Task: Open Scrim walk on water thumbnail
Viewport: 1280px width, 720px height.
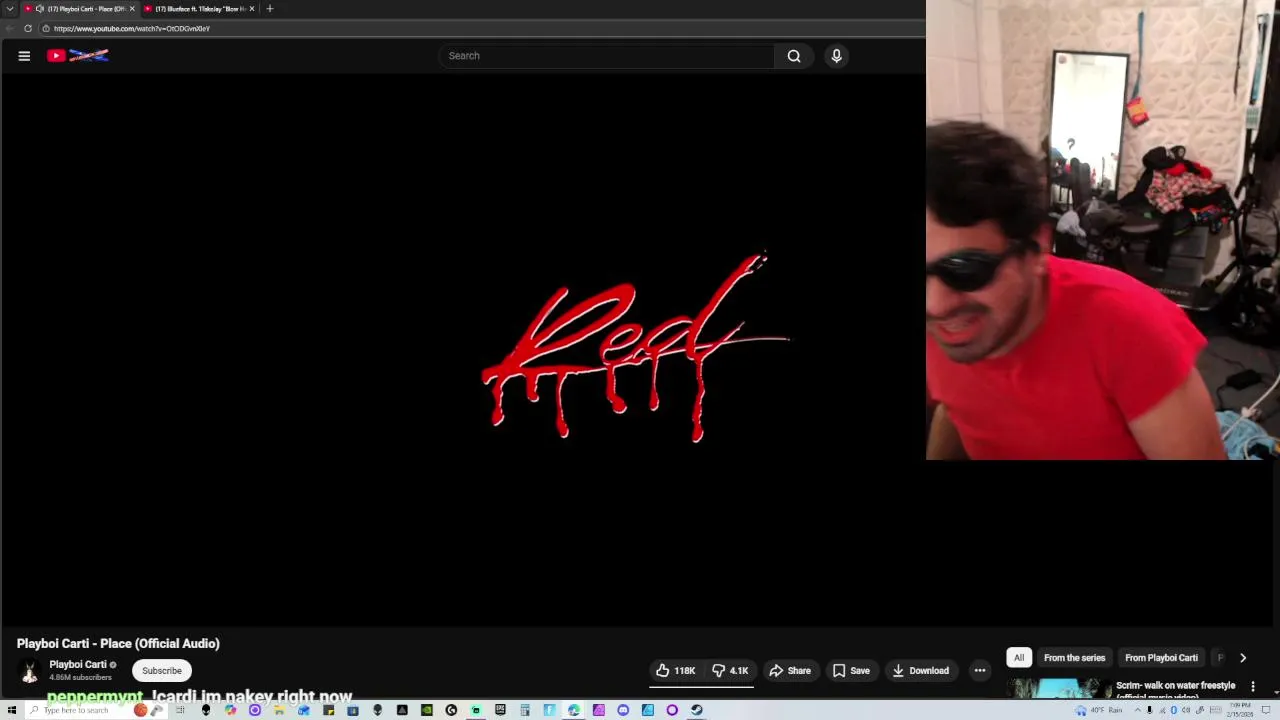Action: (1058, 688)
